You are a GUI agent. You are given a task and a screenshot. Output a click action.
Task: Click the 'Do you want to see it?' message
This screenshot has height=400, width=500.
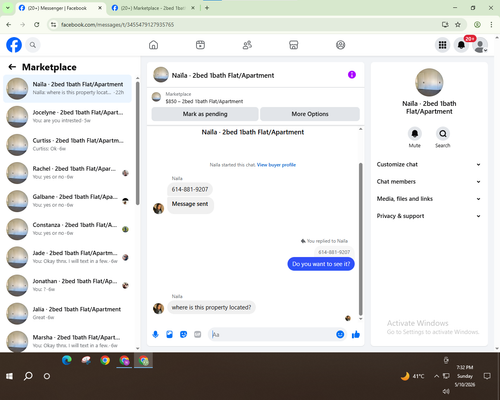321,264
